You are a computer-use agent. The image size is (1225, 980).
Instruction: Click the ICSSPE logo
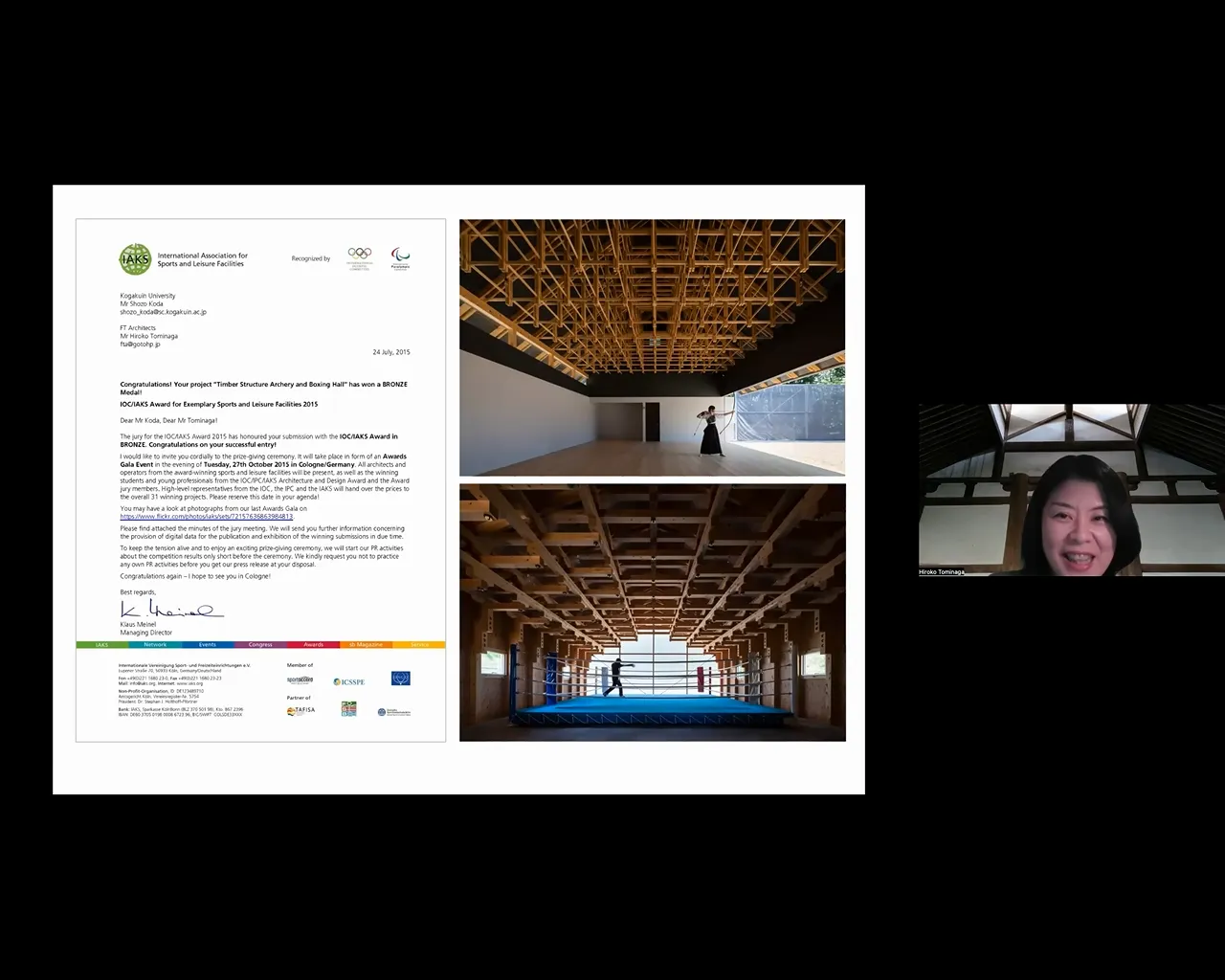point(348,681)
